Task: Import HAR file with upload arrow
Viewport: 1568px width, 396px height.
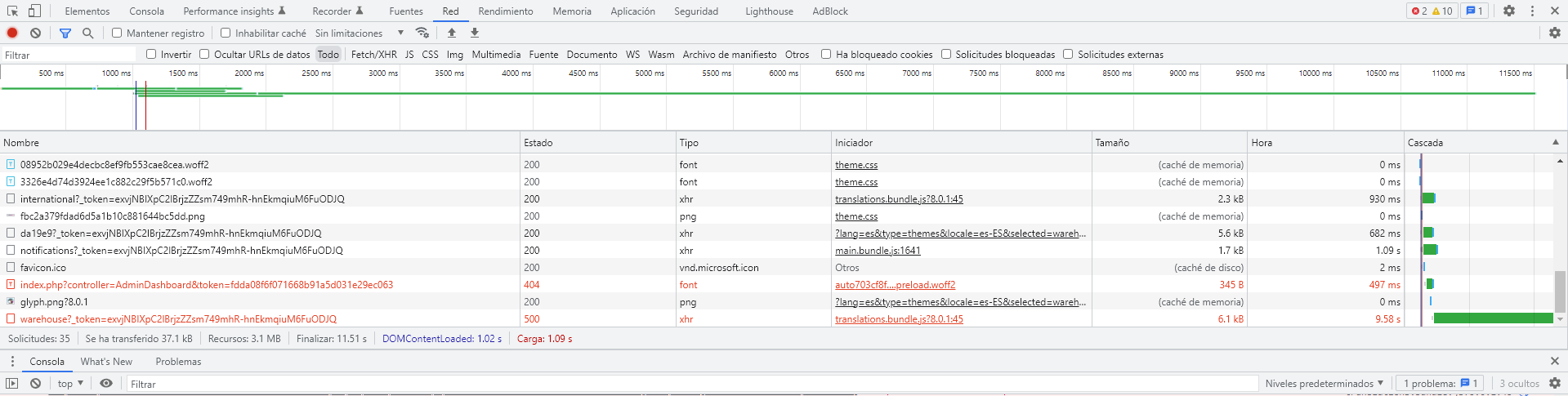Action: pos(452,33)
